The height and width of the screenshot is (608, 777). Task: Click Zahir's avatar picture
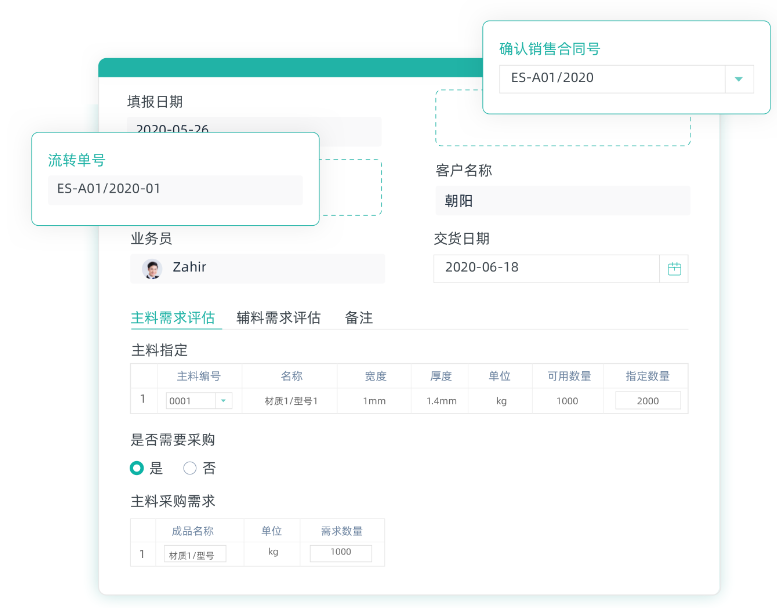tap(152, 268)
